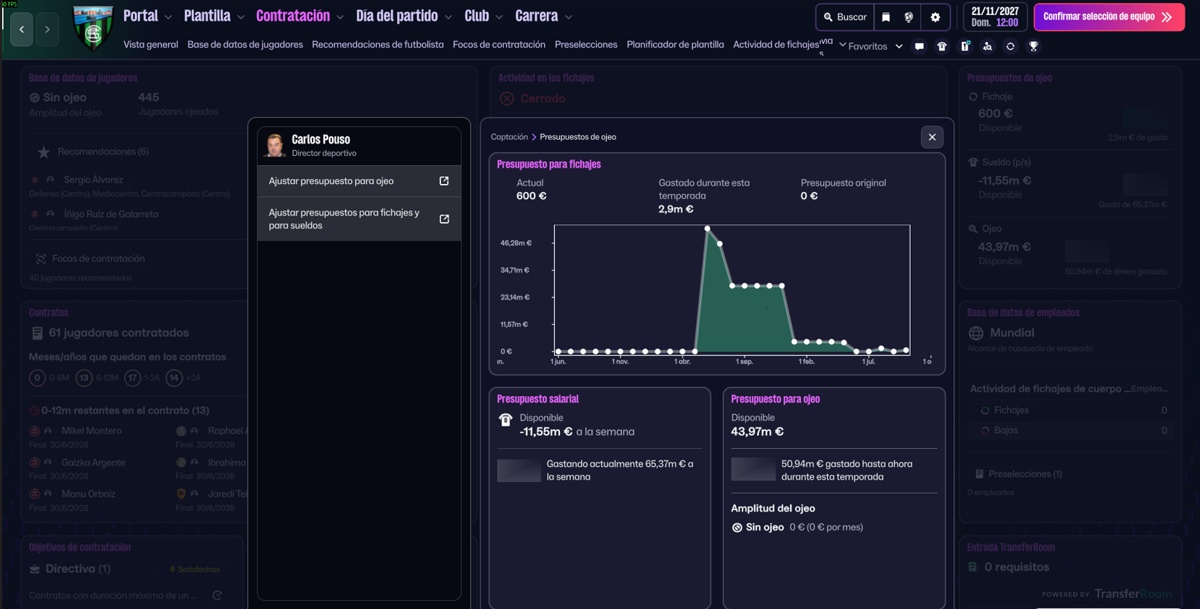Expand the Plantilla menu chevron
1200x609 pixels.
240,17
